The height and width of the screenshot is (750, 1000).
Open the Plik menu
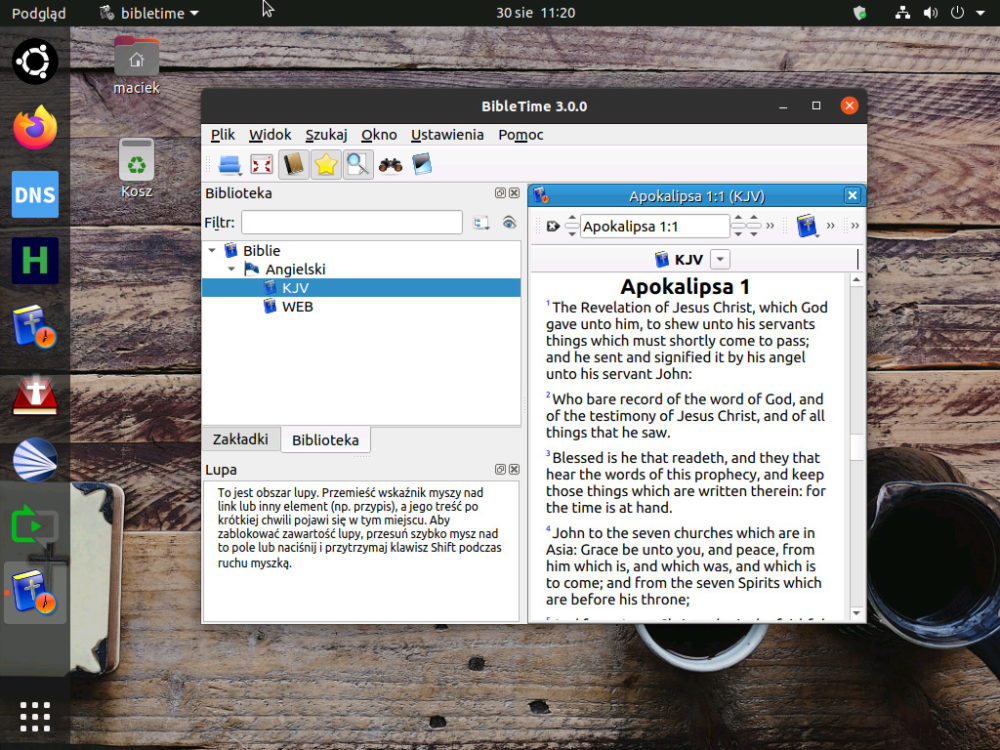(x=223, y=135)
